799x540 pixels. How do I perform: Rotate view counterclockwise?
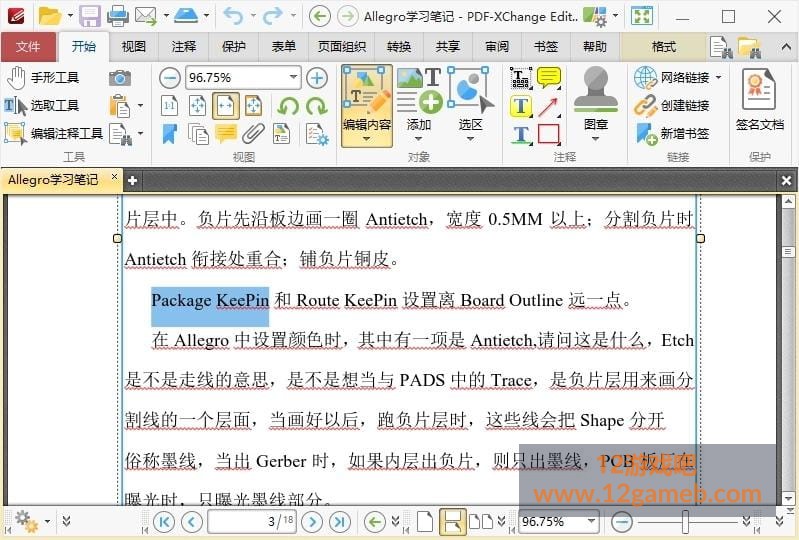click(288, 106)
